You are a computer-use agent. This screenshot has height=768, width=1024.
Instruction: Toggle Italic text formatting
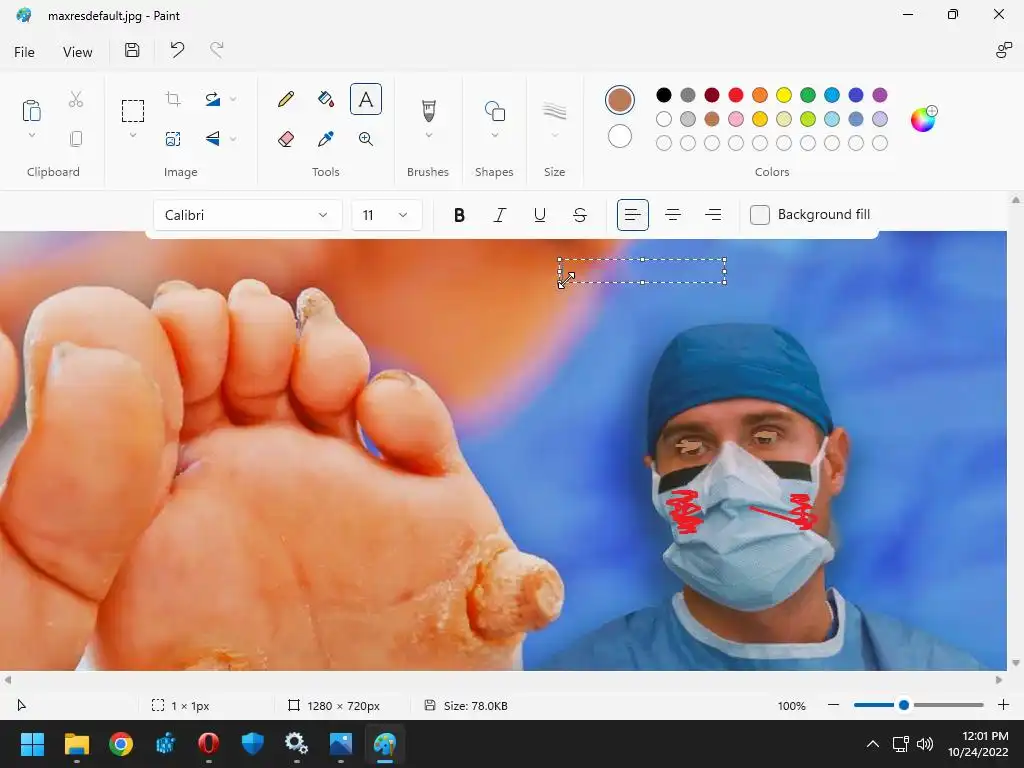coord(500,215)
